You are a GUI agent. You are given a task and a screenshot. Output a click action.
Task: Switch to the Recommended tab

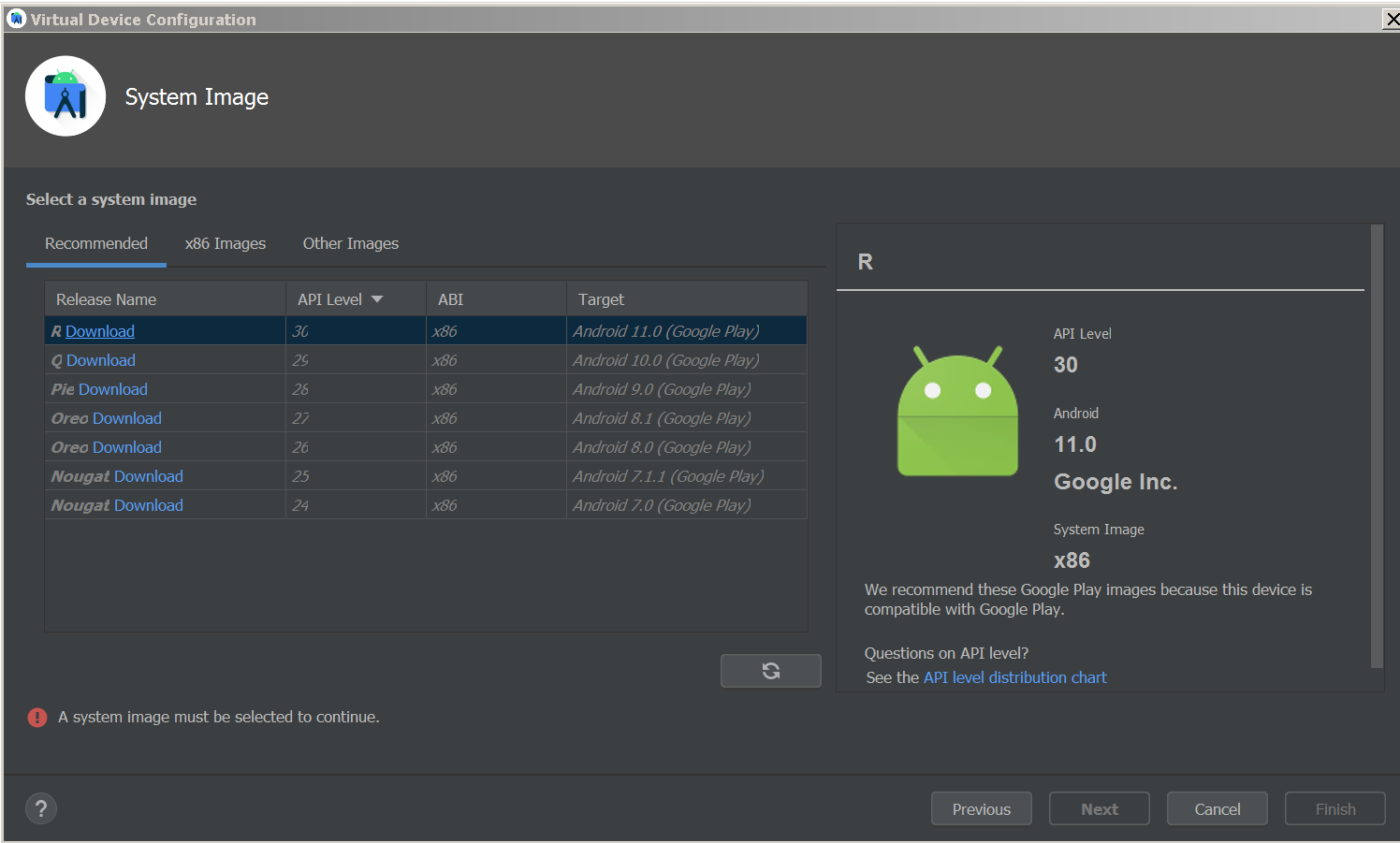coord(96,243)
